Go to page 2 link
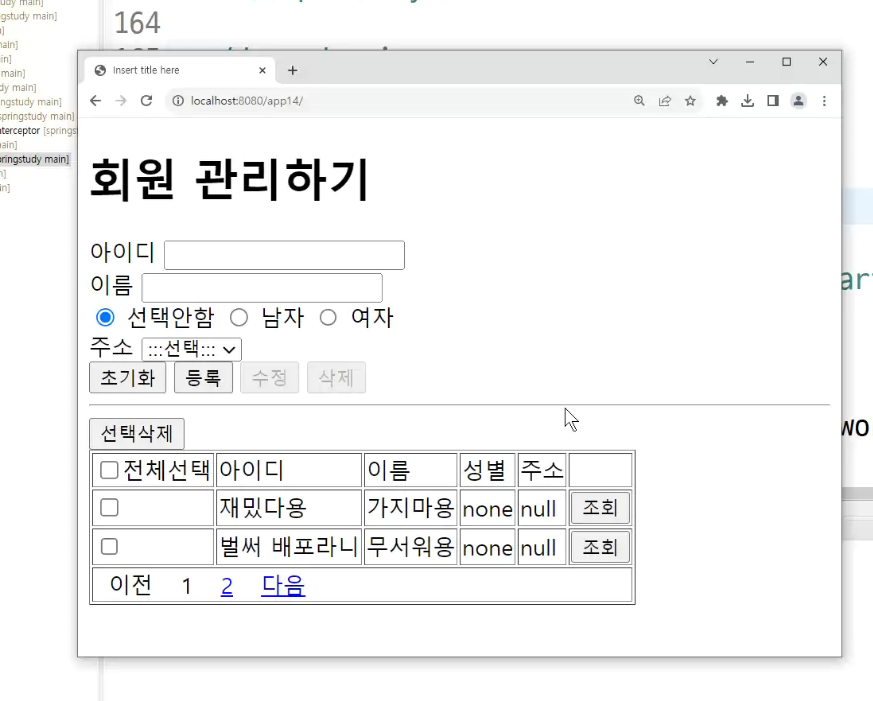This screenshot has height=701, width=873. point(227,586)
